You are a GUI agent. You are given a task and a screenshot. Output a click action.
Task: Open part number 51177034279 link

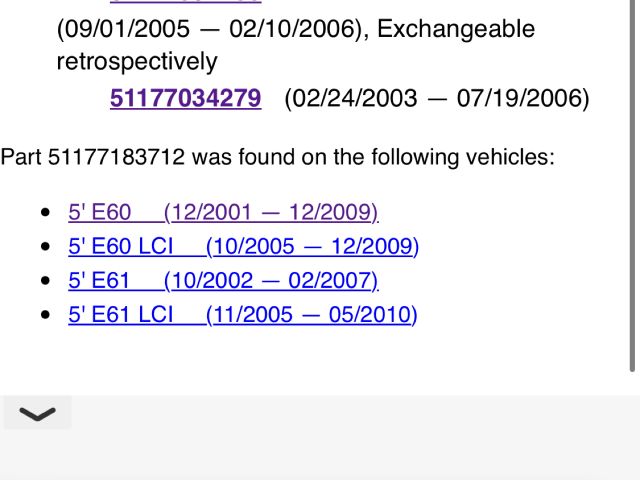click(x=186, y=98)
